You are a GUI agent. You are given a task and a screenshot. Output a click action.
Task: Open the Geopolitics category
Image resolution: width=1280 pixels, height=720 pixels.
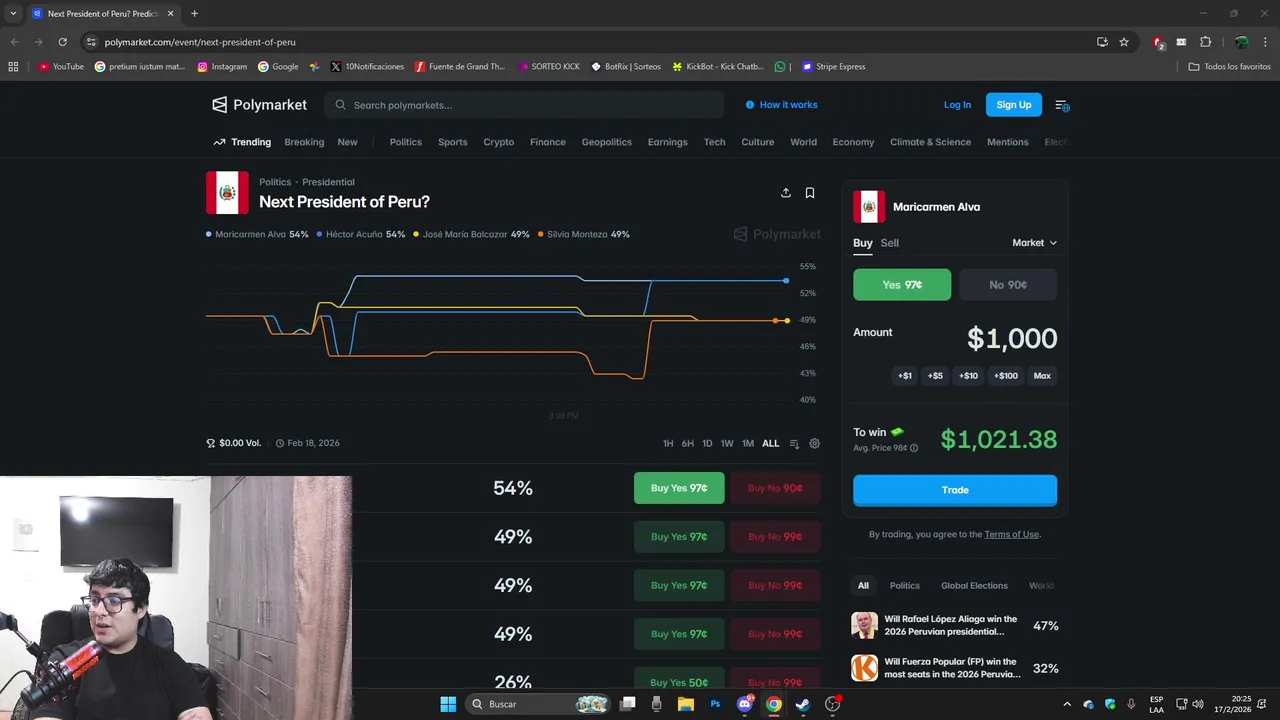pyautogui.click(x=607, y=142)
